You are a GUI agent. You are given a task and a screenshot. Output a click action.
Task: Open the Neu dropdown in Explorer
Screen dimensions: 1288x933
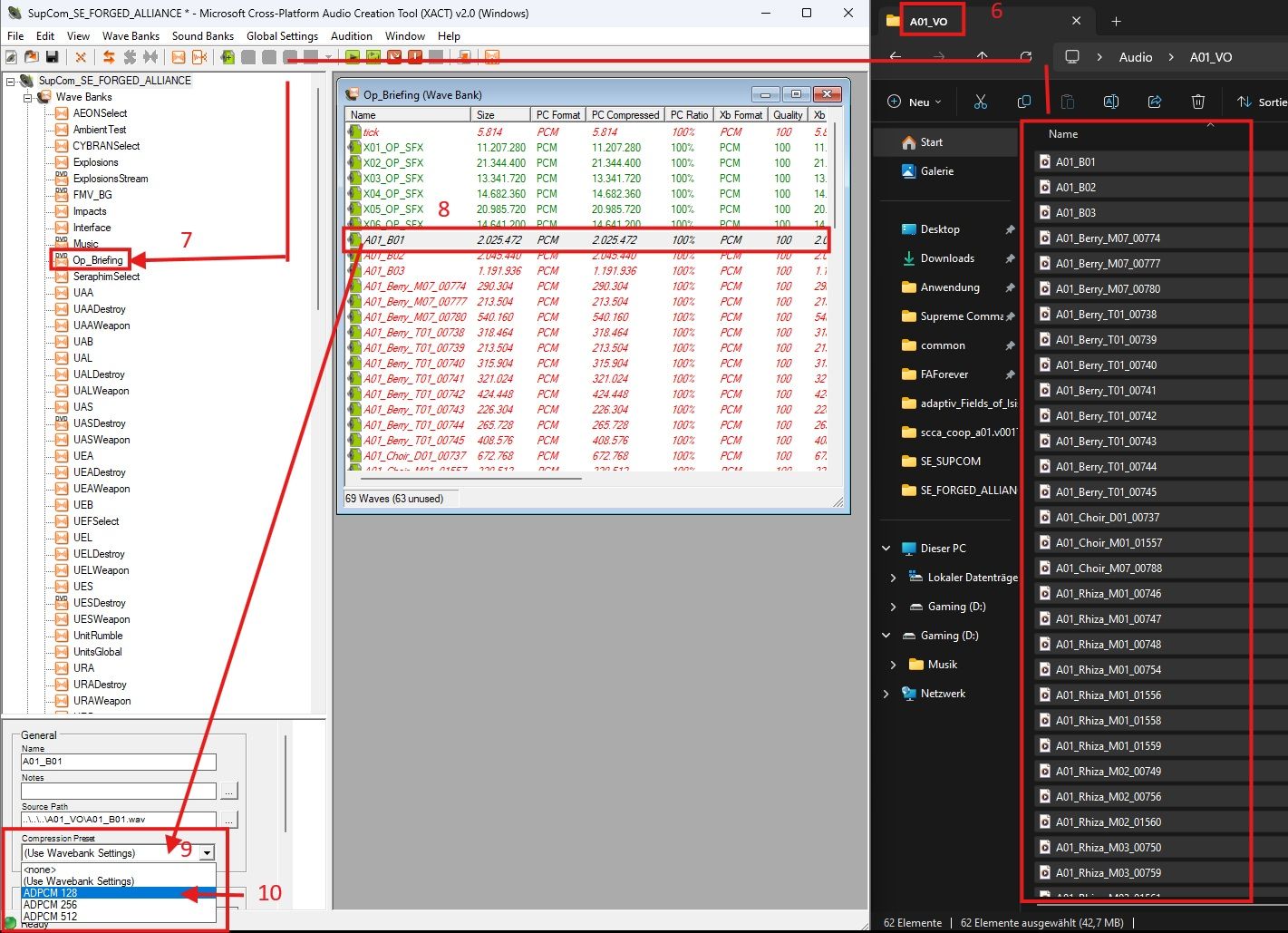[x=915, y=102]
